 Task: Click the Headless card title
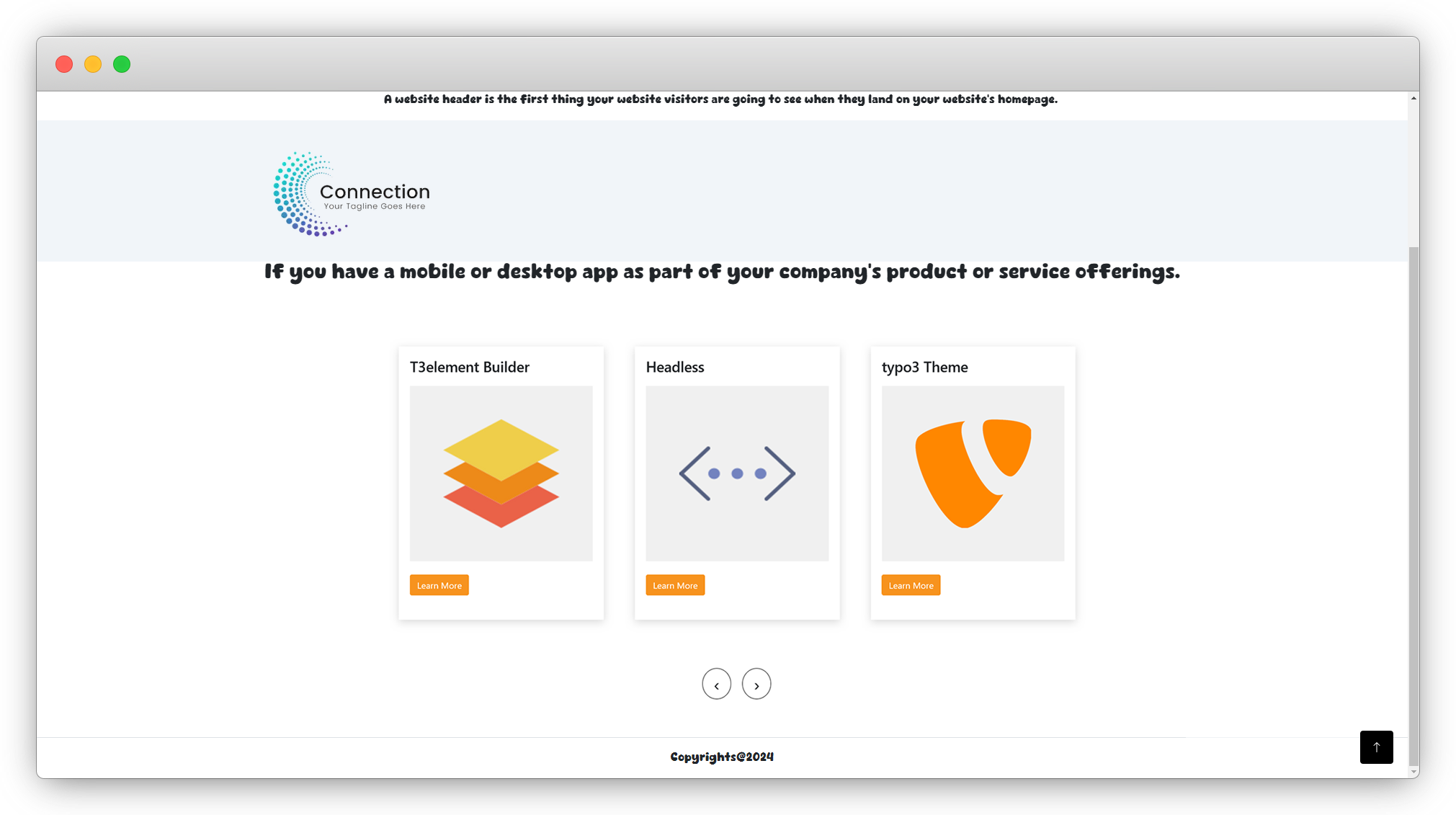(674, 367)
